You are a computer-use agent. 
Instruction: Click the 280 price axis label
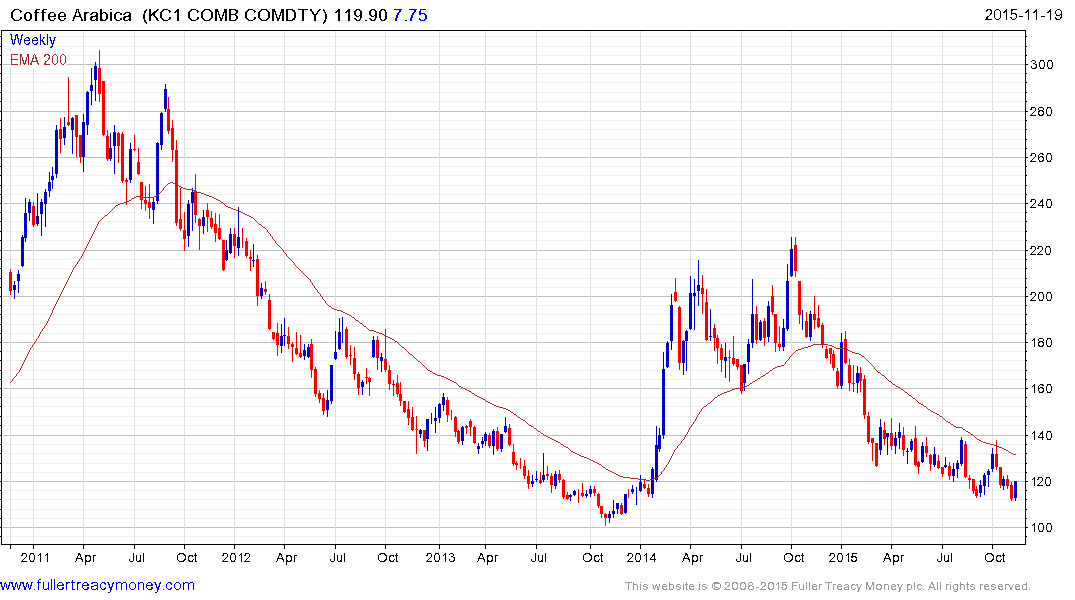click(x=1041, y=111)
